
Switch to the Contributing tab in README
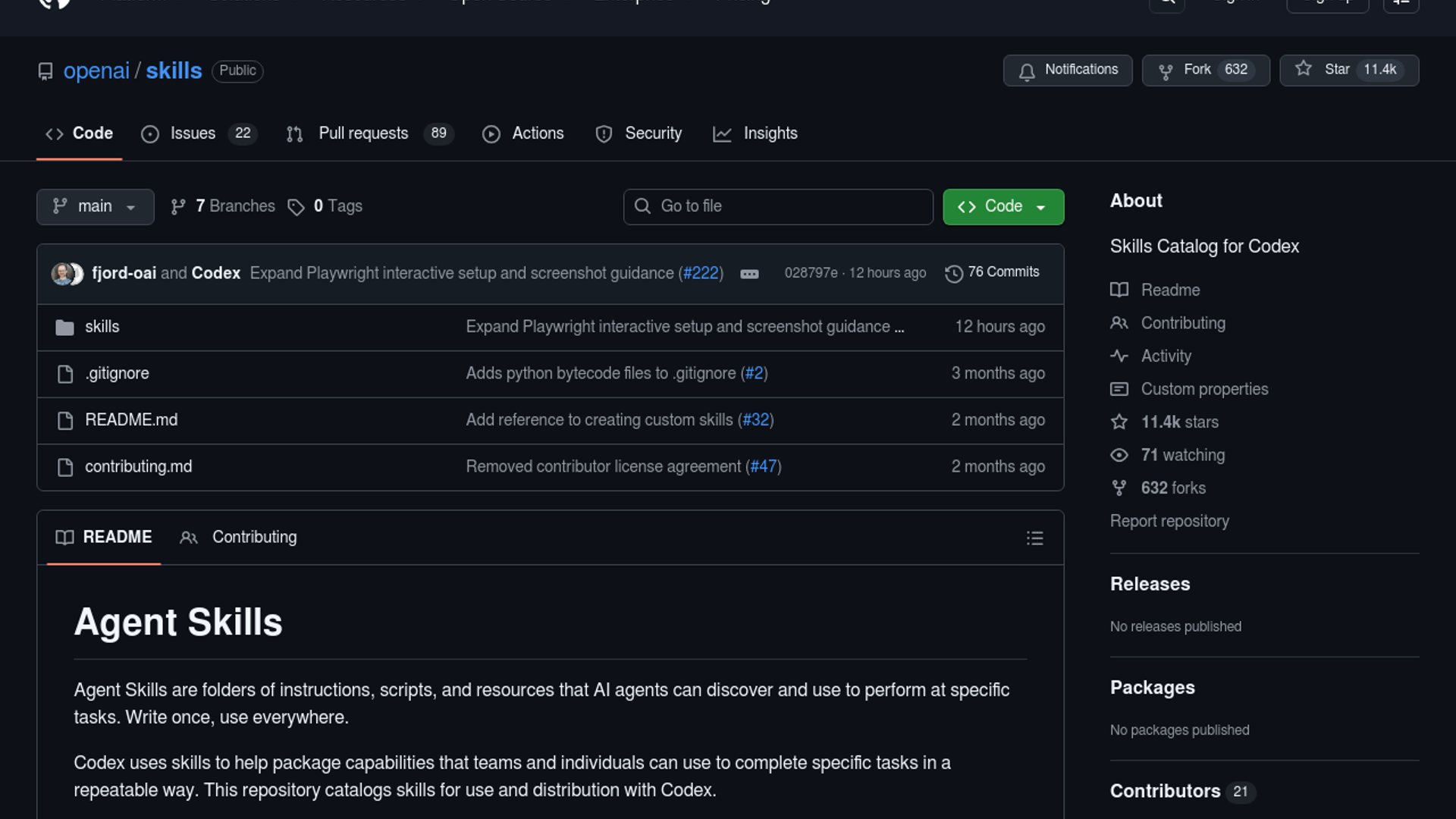(254, 537)
